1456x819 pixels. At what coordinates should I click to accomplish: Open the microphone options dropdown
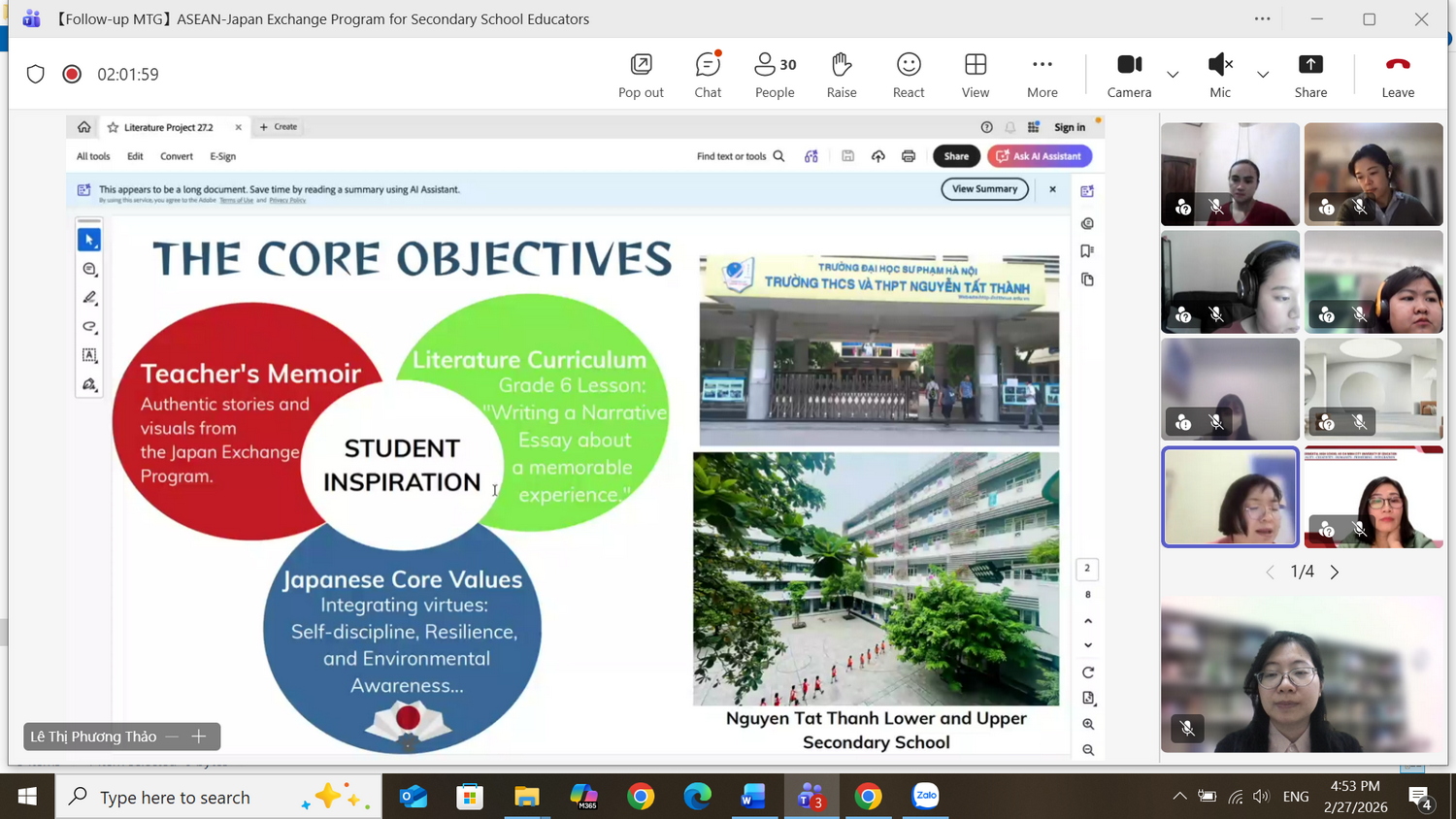coord(1263,75)
